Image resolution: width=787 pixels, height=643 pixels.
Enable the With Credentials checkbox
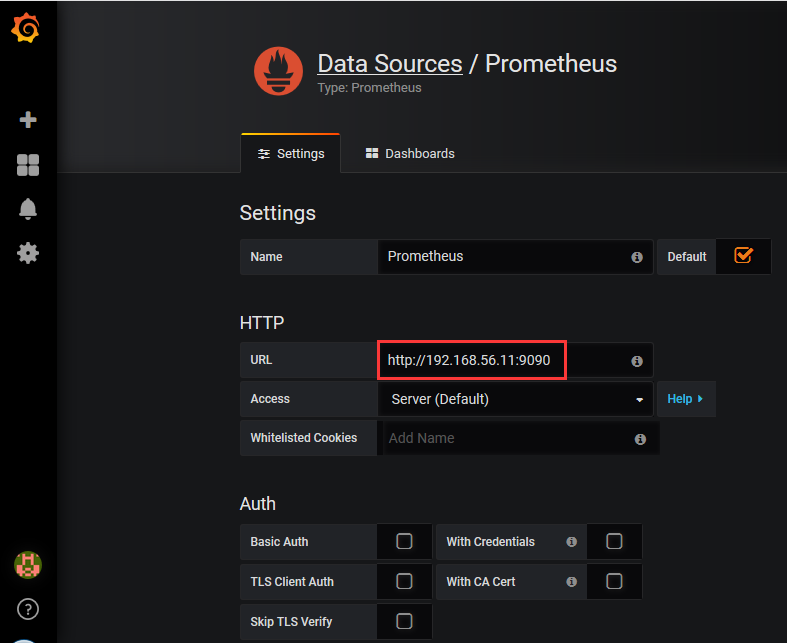tap(614, 541)
